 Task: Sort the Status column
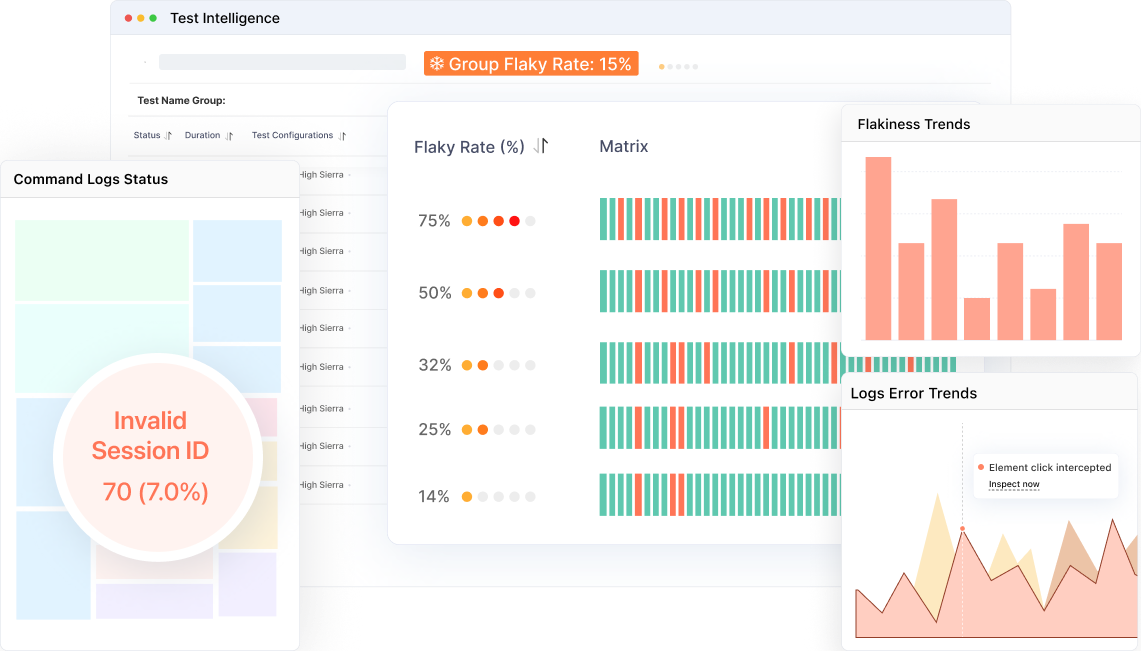pos(168,135)
